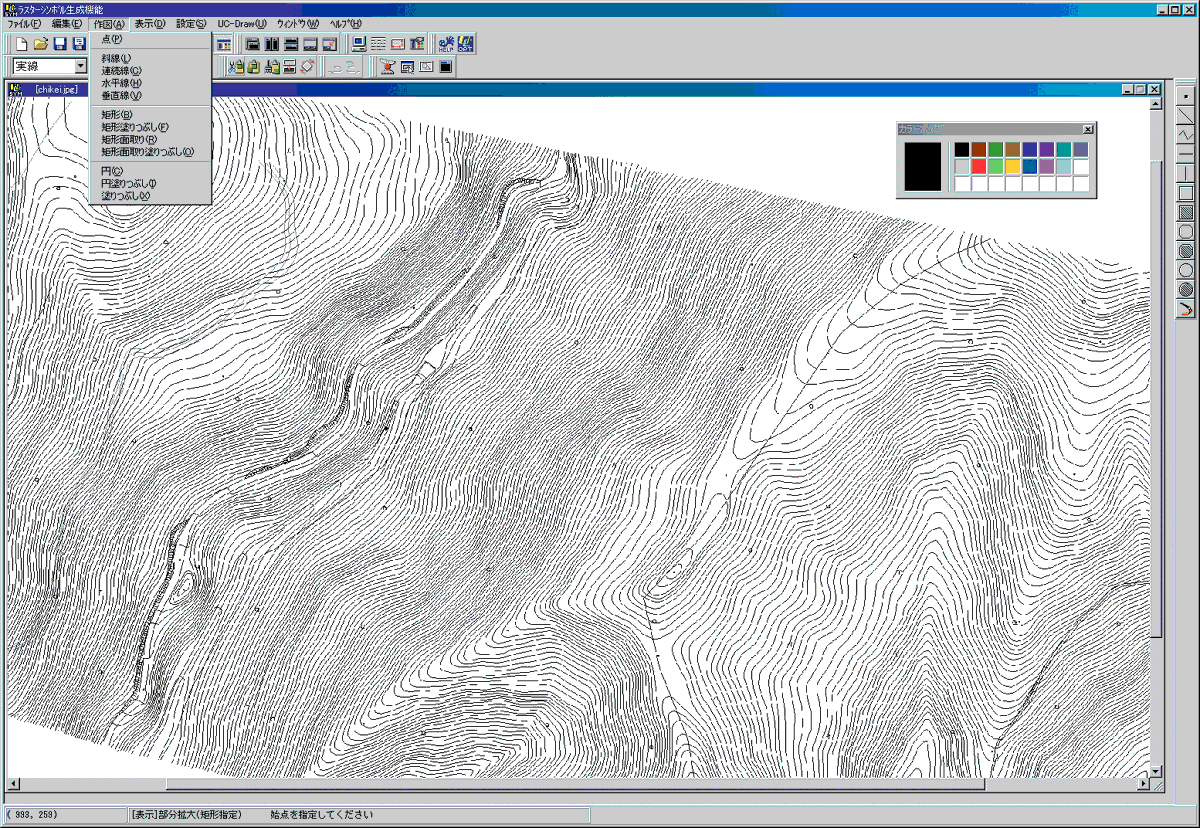Select the diagonal line tool in right toolbar
The image size is (1200, 828).
[1186, 115]
